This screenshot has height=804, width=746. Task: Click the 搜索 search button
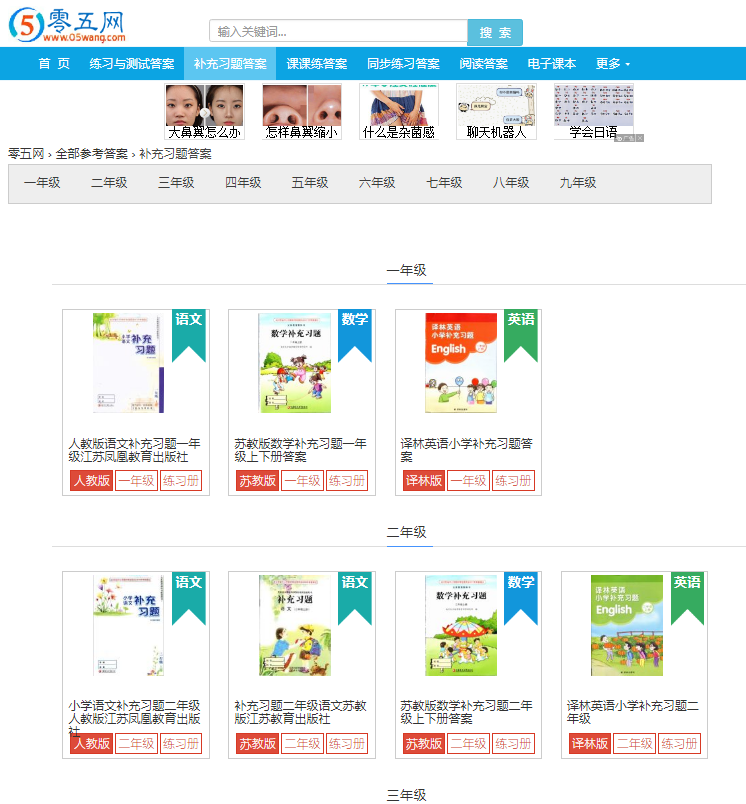(x=495, y=32)
